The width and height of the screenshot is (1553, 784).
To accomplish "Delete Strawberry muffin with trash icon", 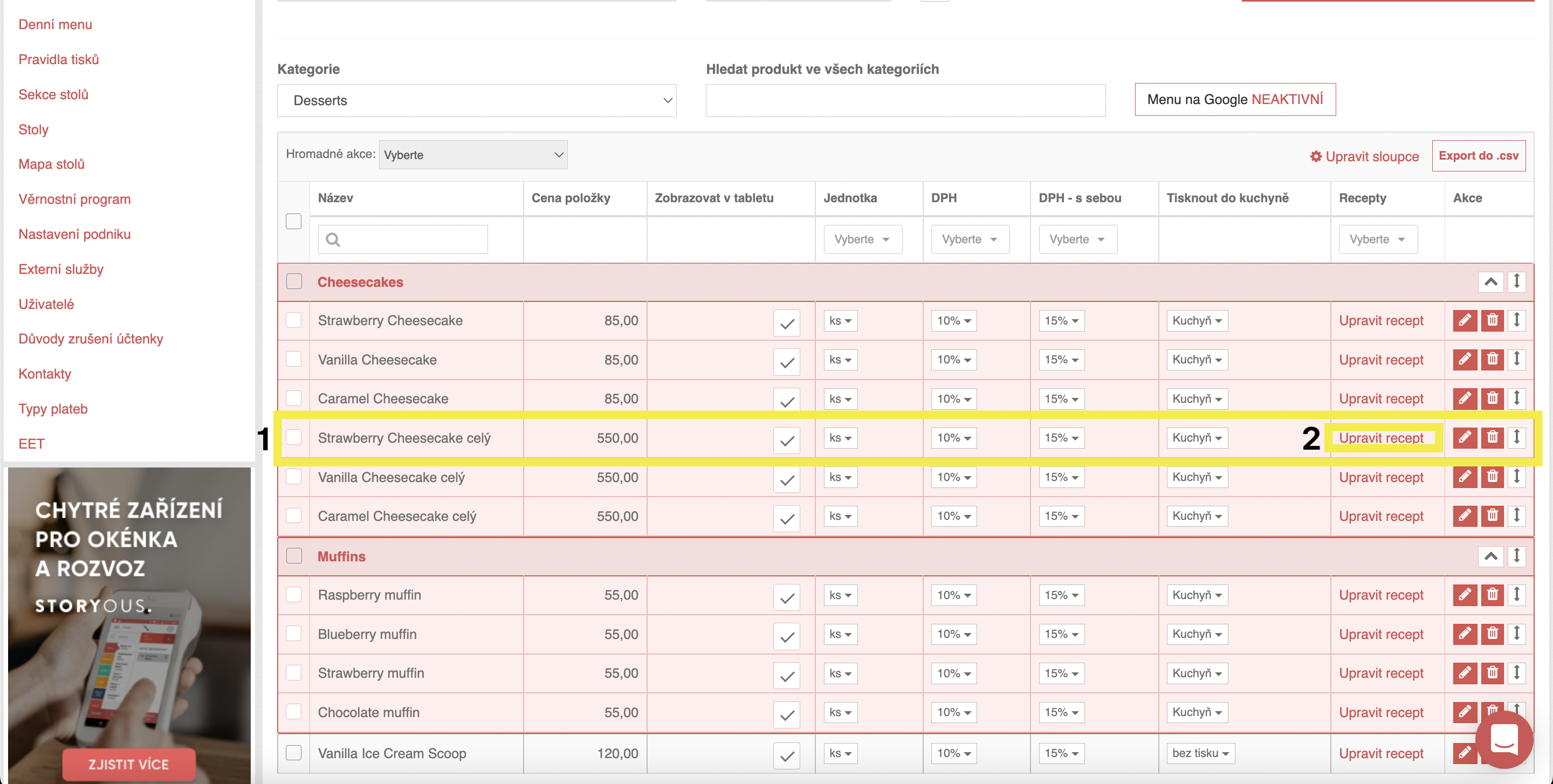I will pos(1492,673).
